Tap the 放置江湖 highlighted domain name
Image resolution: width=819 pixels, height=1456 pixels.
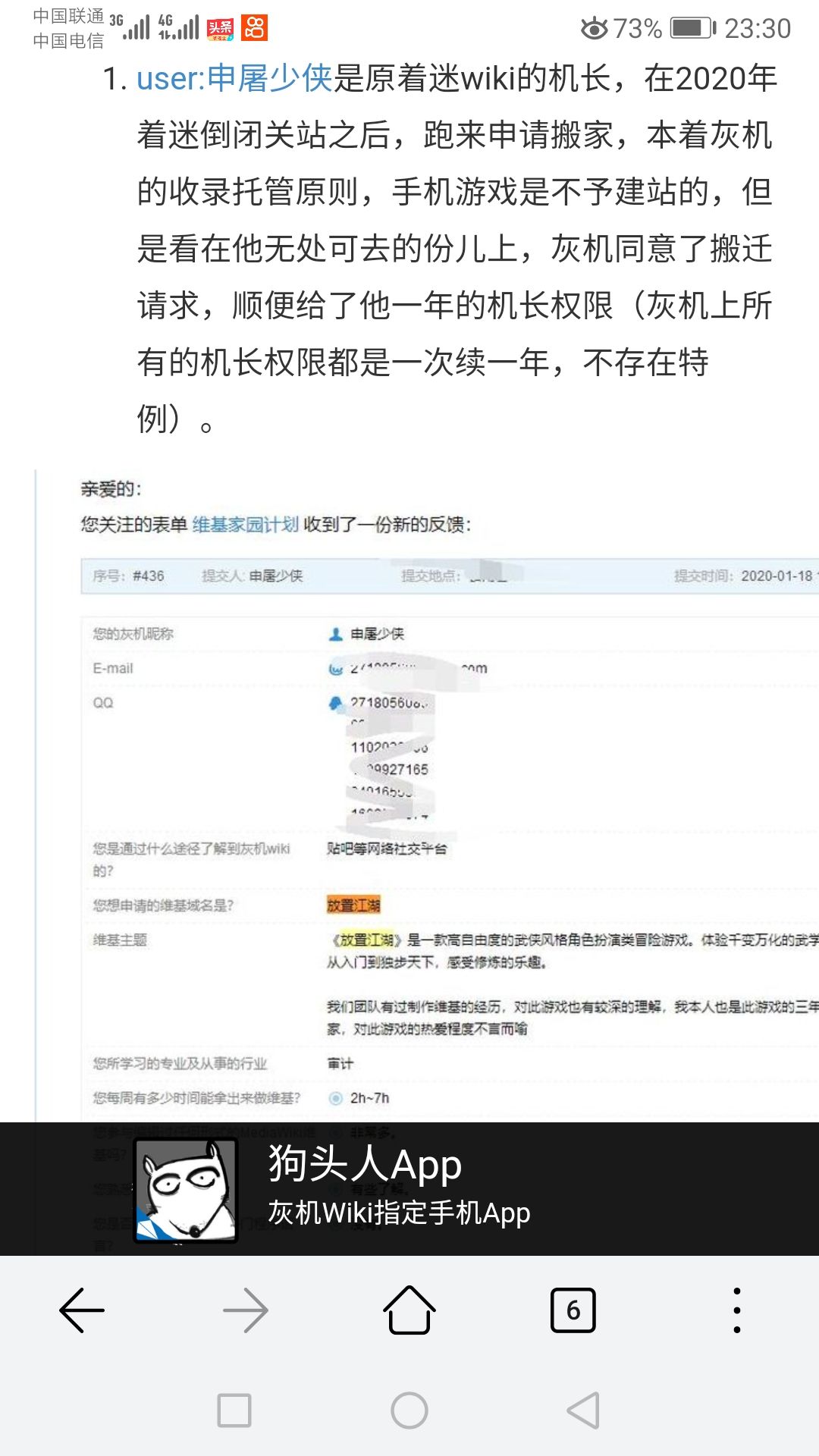click(x=353, y=905)
